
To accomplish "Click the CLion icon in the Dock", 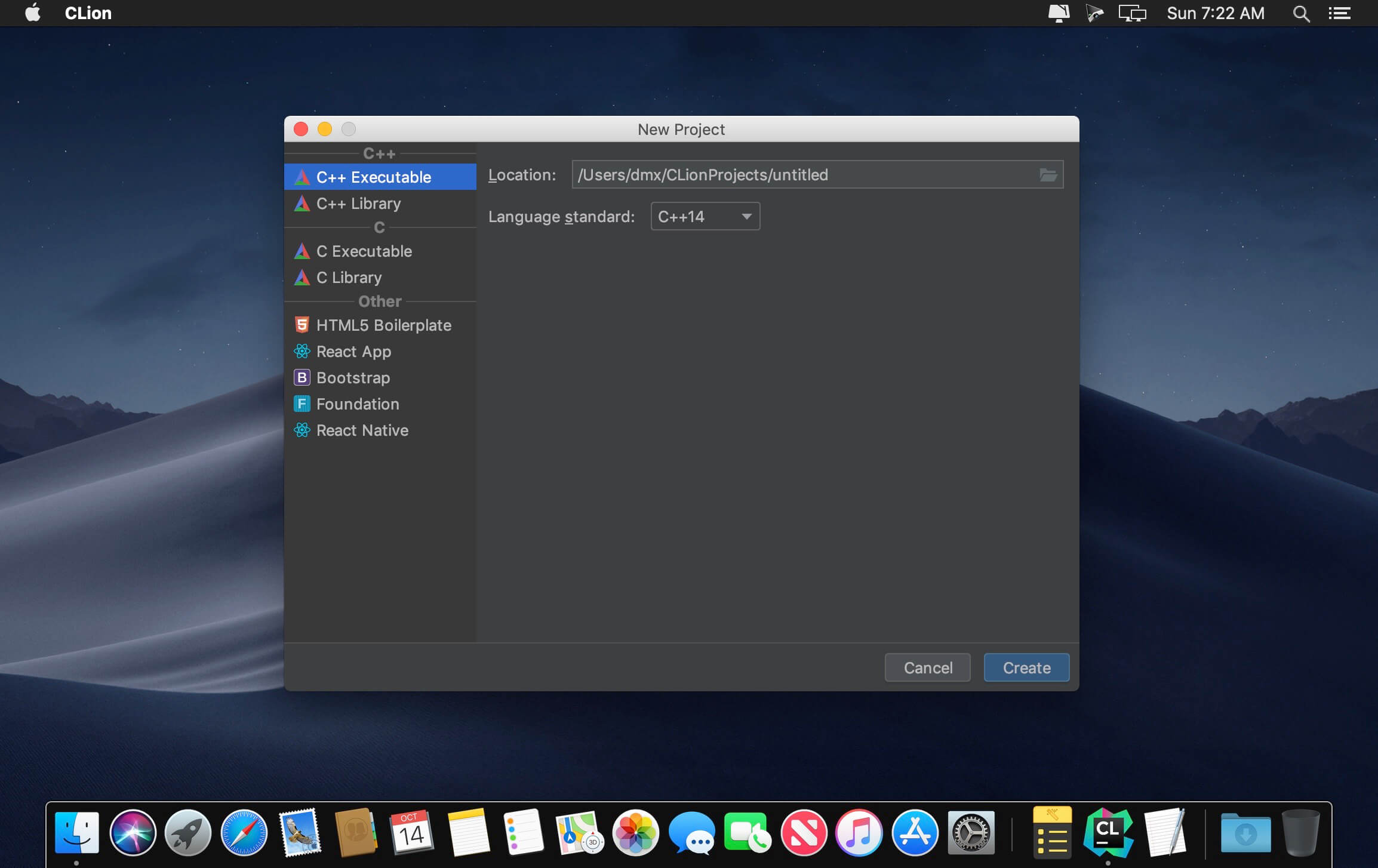I will coord(1108,830).
